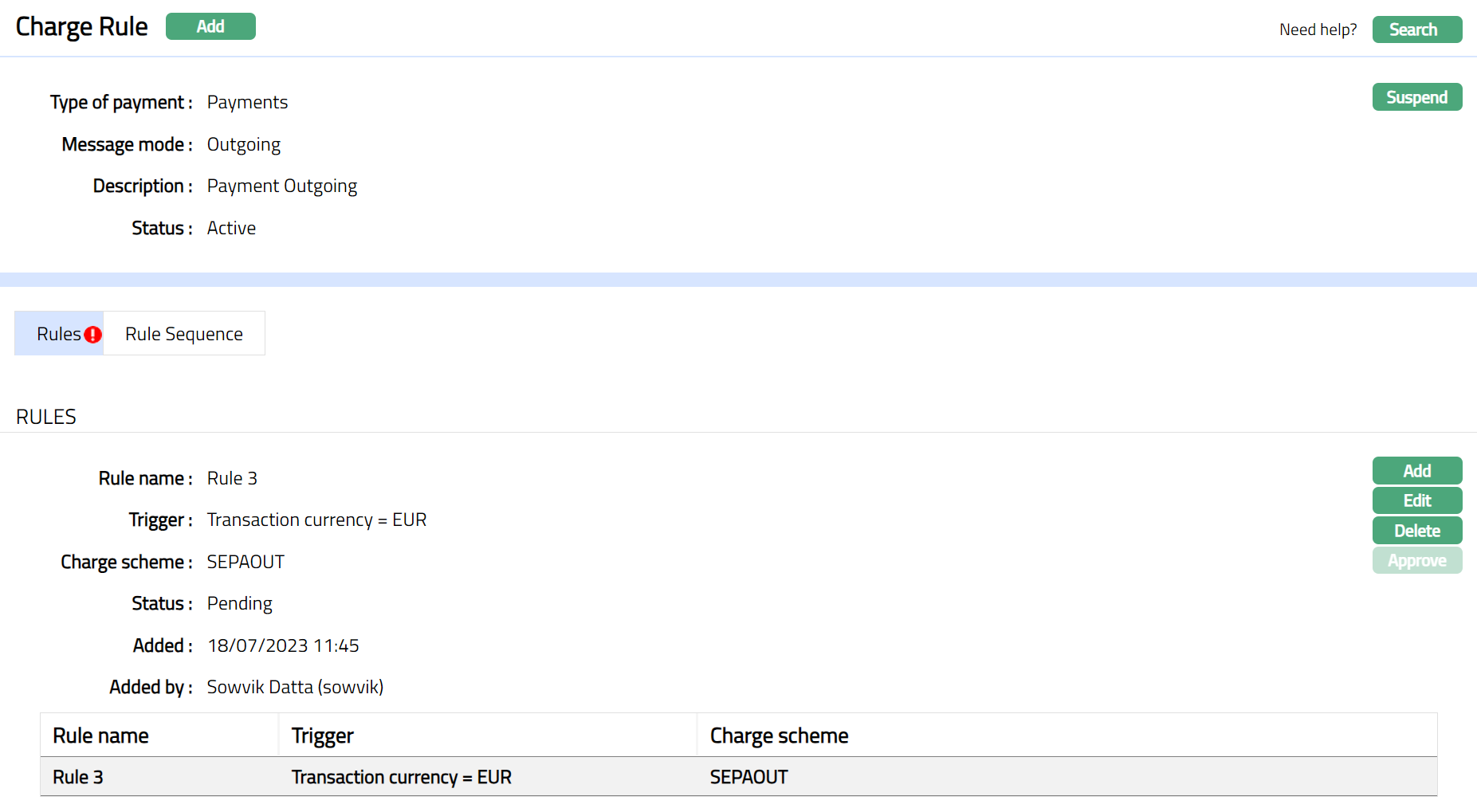
Task: Click Add button in the Rules section
Action: tap(1416, 471)
